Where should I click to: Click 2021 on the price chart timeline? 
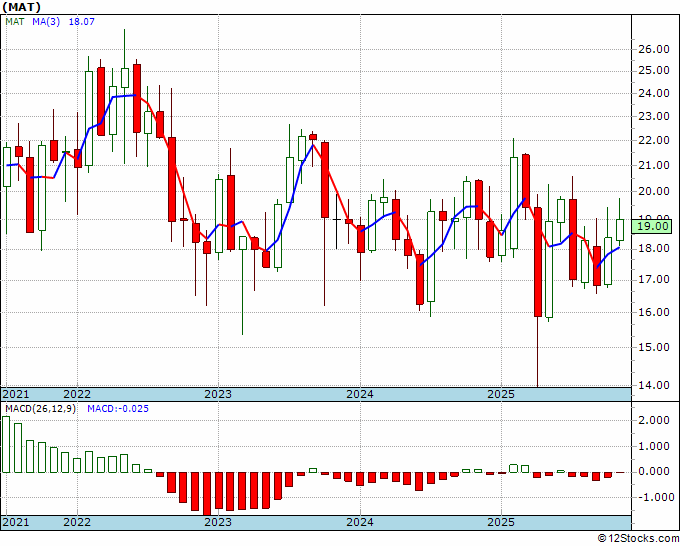click(x=16, y=394)
